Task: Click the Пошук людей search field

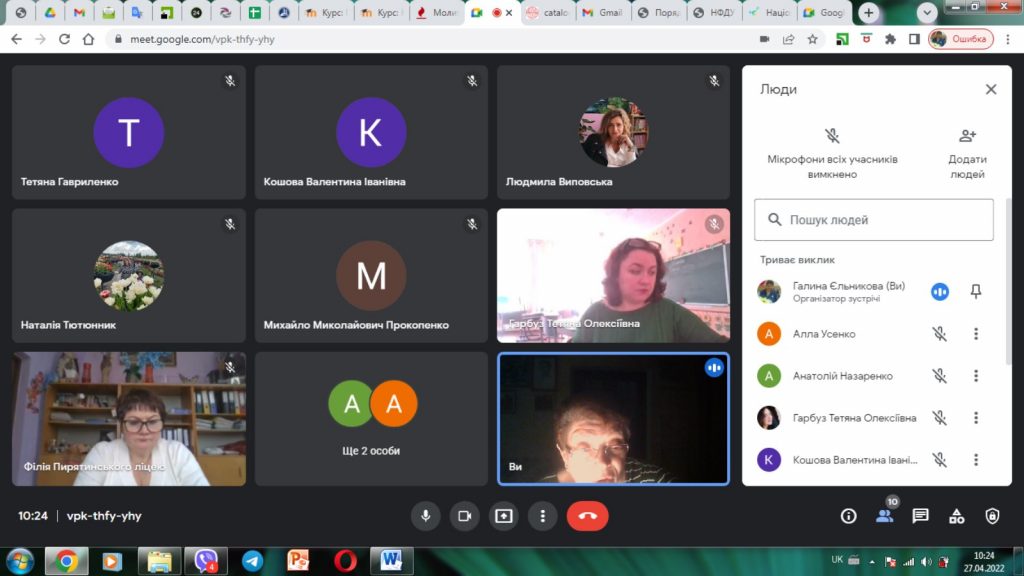Action: pos(873,220)
